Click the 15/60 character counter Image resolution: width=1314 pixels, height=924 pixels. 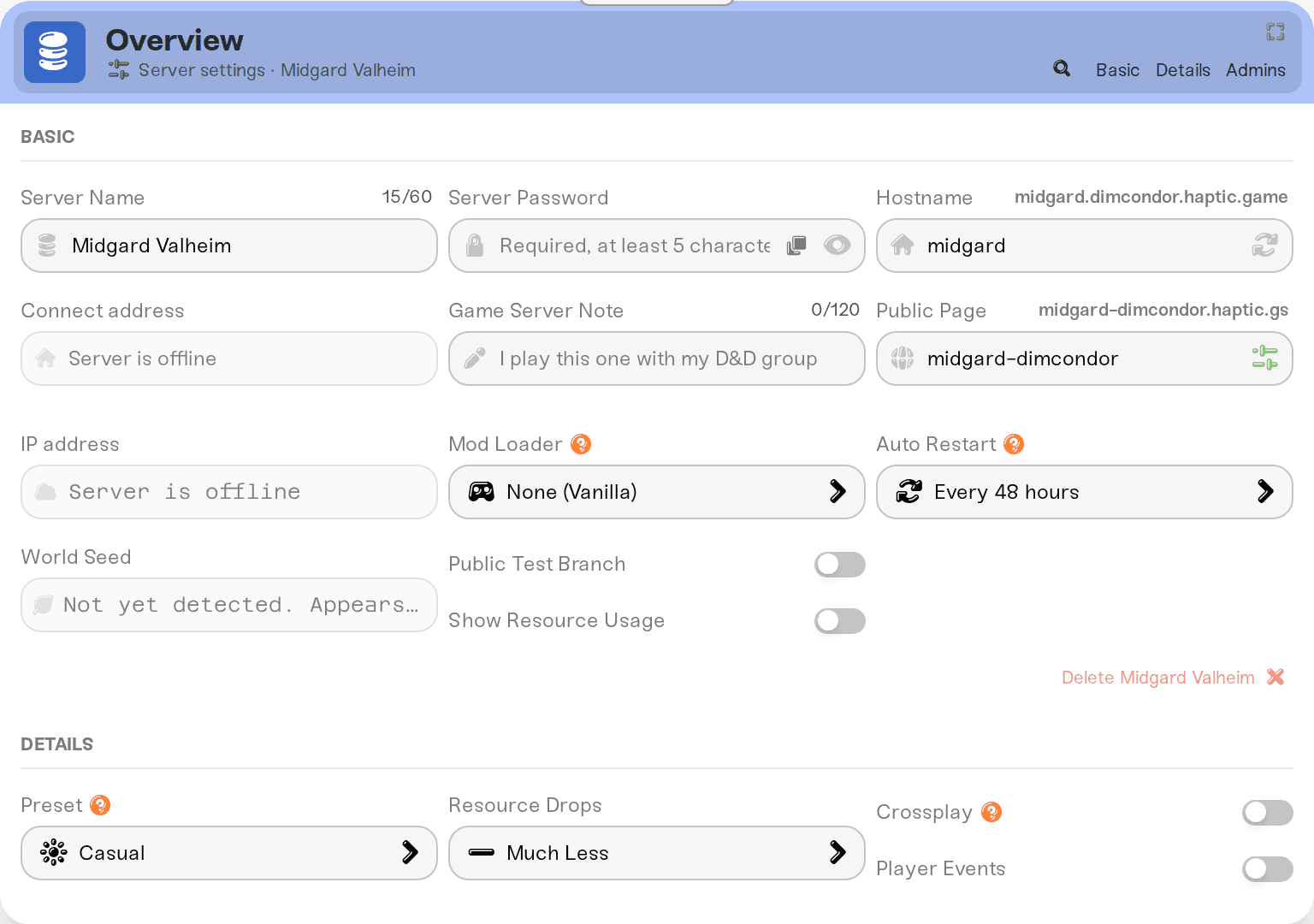coord(406,197)
